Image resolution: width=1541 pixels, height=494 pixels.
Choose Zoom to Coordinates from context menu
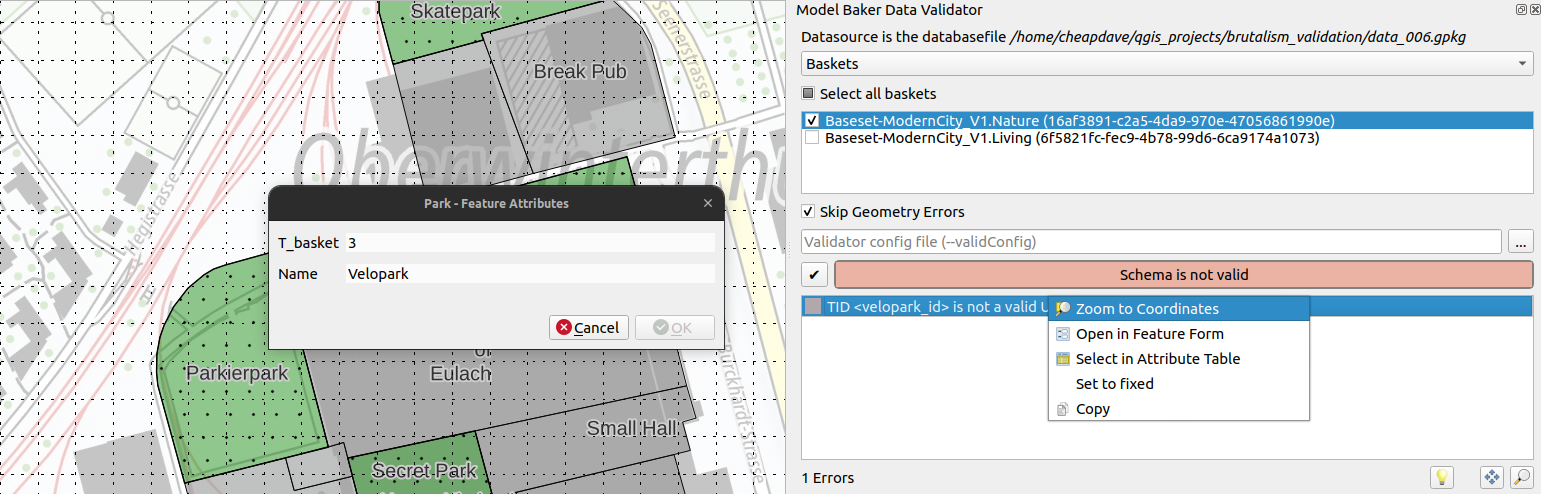pyautogui.click(x=1146, y=309)
